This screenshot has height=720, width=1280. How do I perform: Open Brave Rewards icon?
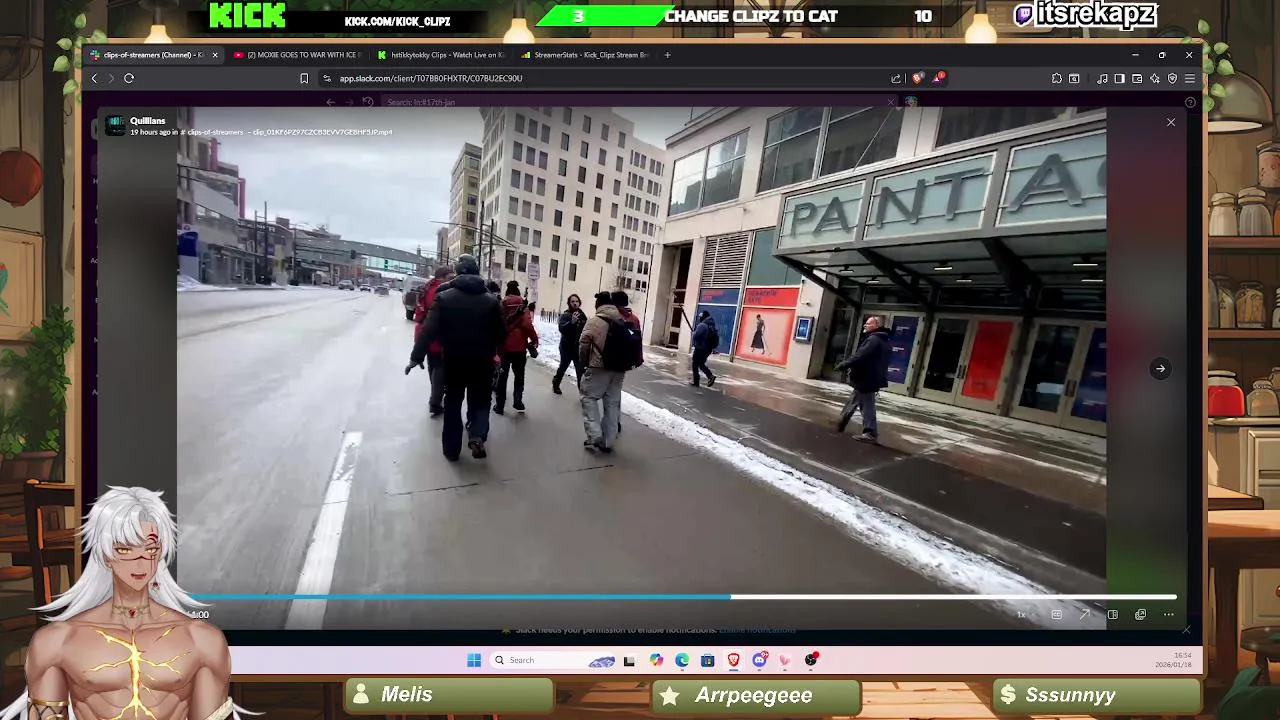[x=939, y=78]
